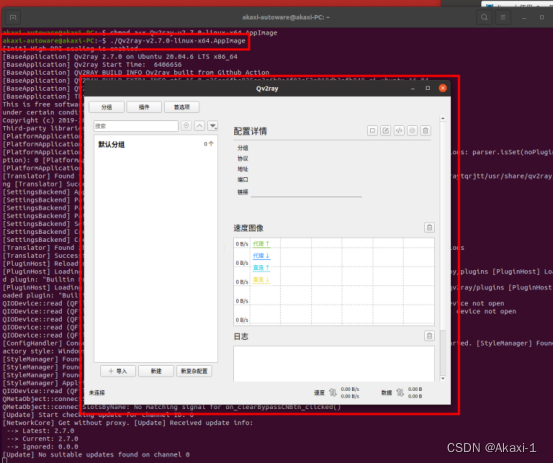This screenshot has width=553, height=463.
Task: Close the Qv2ray window with orange X
Action: 443,88
